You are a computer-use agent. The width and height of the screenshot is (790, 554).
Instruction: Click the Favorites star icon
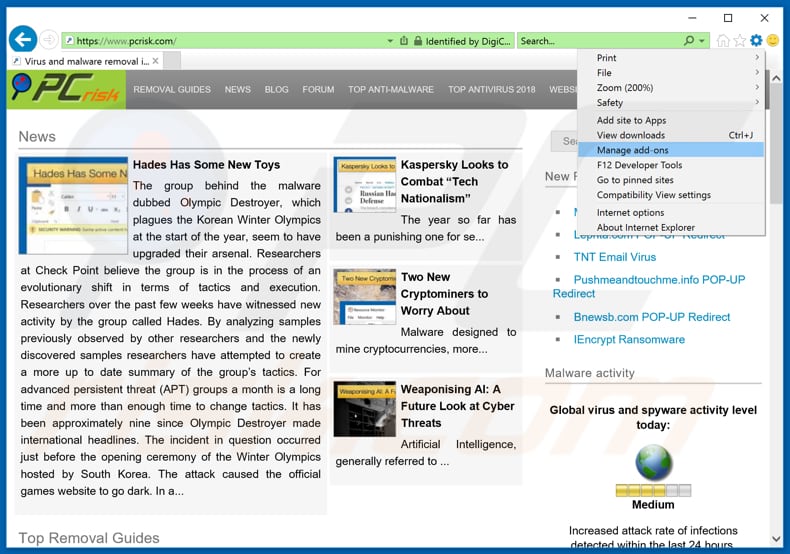740,41
